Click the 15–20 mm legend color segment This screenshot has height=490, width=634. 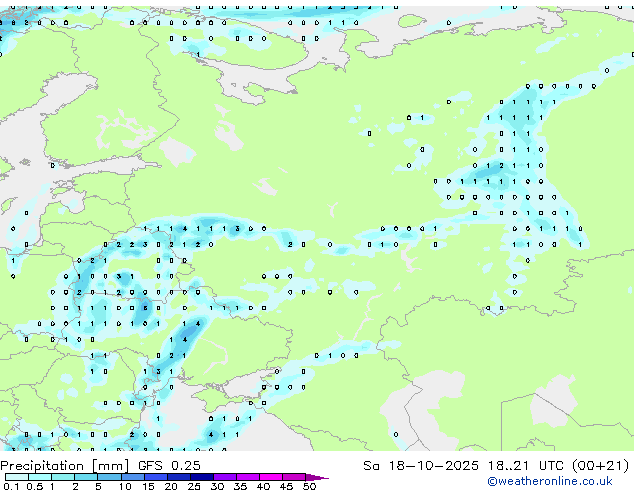(156, 477)
